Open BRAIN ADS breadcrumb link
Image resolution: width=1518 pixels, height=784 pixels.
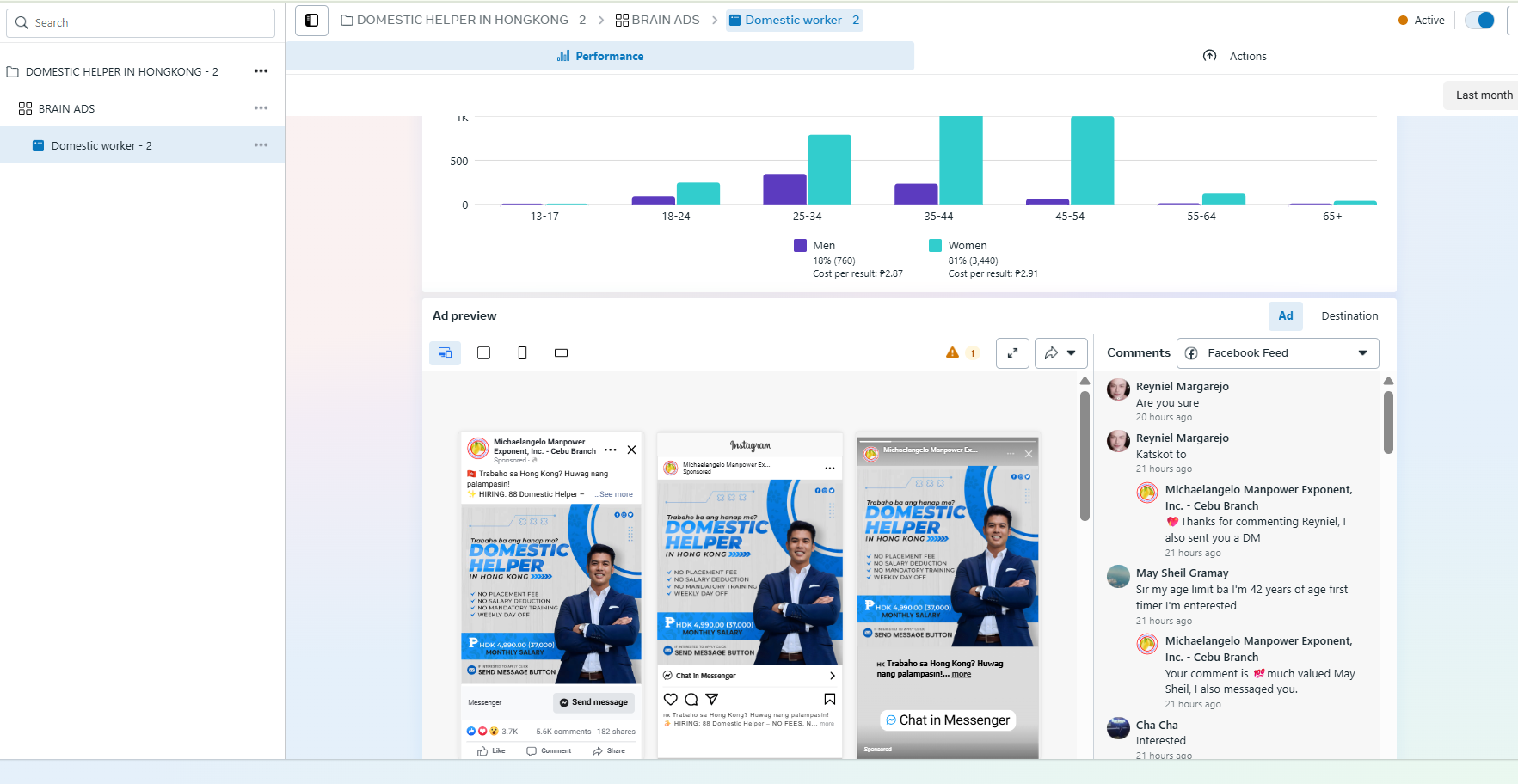[x=658, y=20]
